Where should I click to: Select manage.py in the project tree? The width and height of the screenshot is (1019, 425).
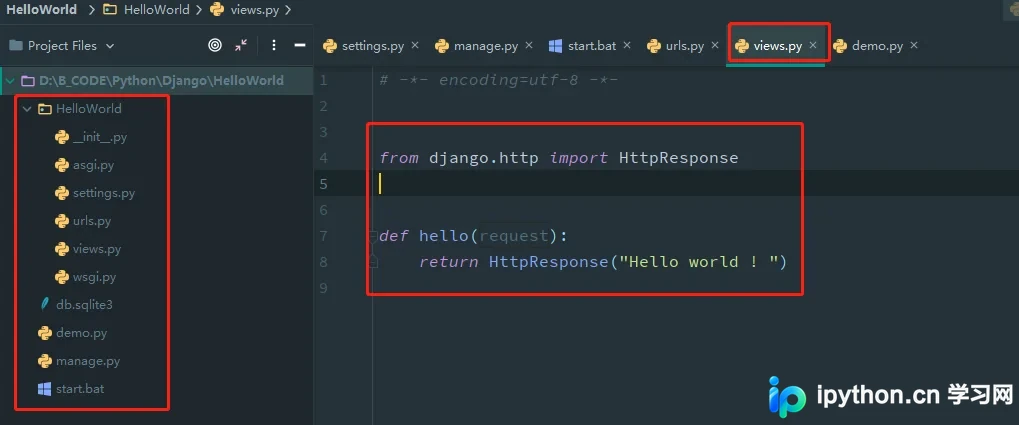point(87,361)
